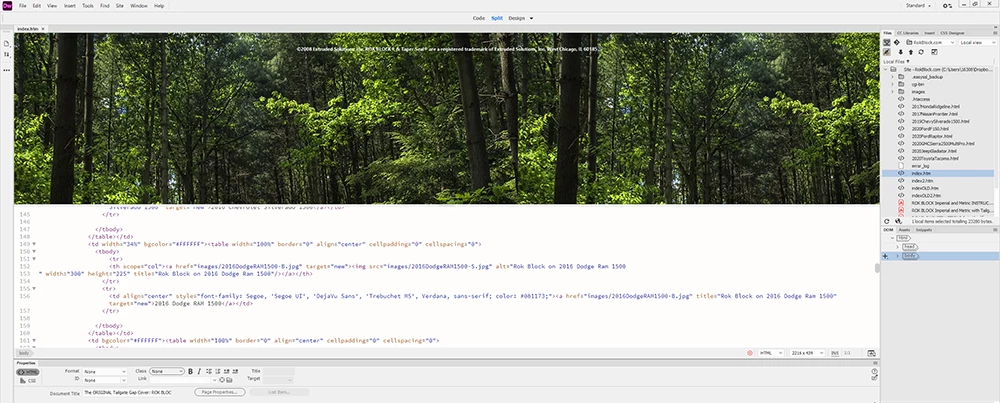Screen dimensions: 1000x403
Task: Click the Ordered List icon in Properties
Action: (217, 371)
